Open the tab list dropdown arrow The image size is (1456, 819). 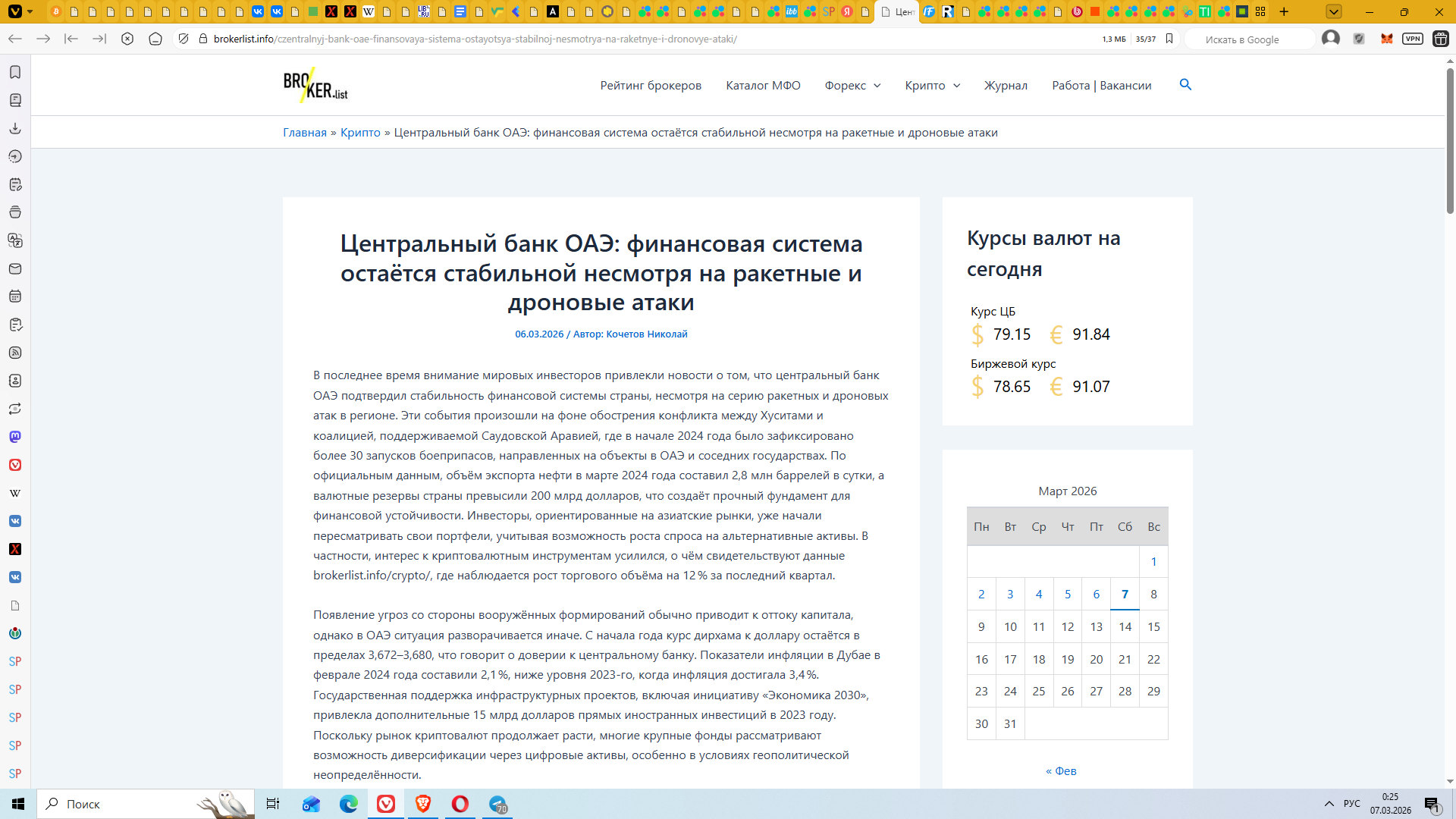click(1334, 11)
